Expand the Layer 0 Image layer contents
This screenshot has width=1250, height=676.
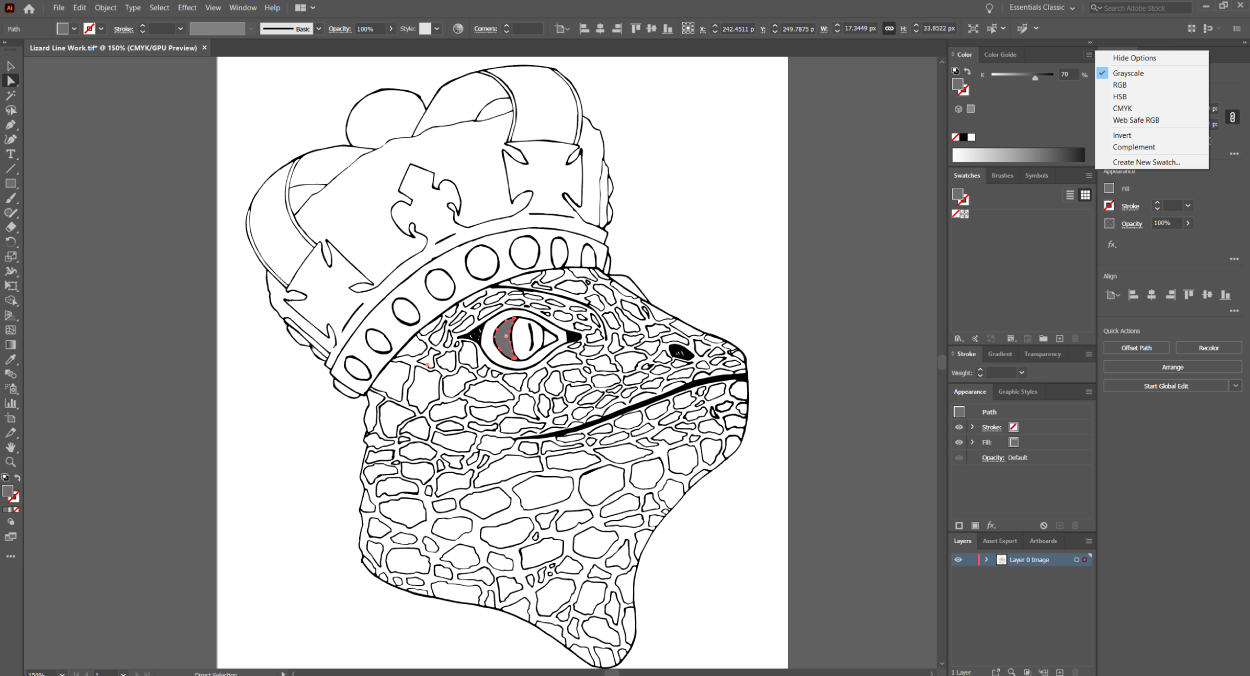tap(986, 560)
